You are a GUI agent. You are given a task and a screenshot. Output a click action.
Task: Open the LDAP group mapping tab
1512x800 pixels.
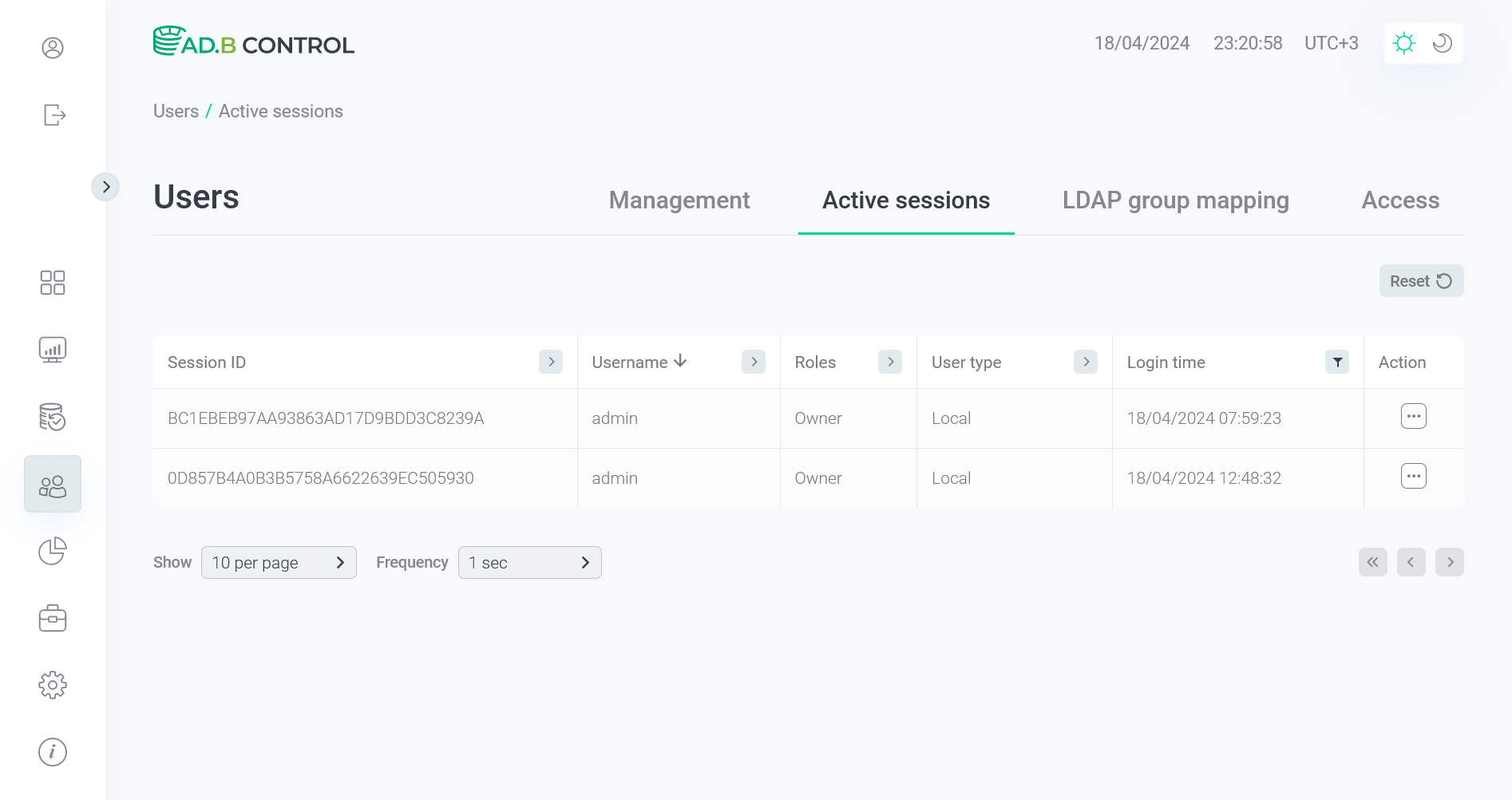pos(1174,200)
